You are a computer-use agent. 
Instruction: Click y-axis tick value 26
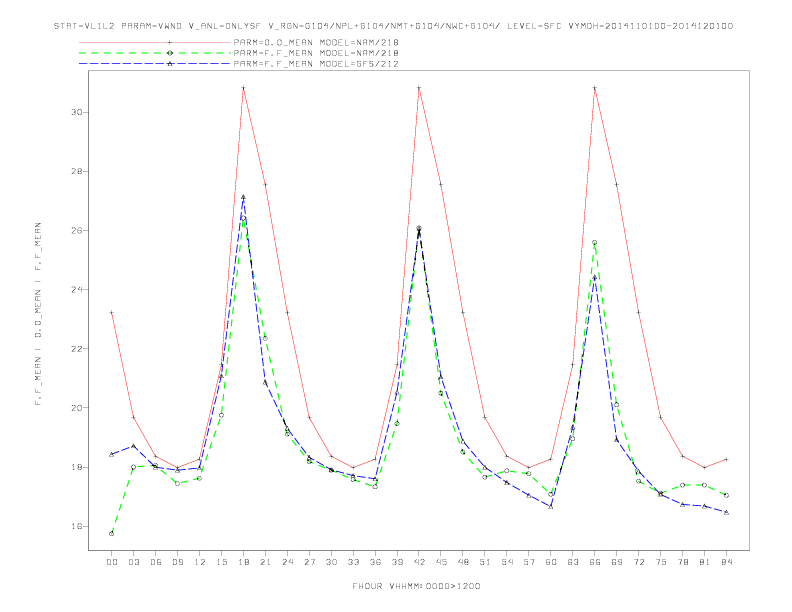click(76, 230)
